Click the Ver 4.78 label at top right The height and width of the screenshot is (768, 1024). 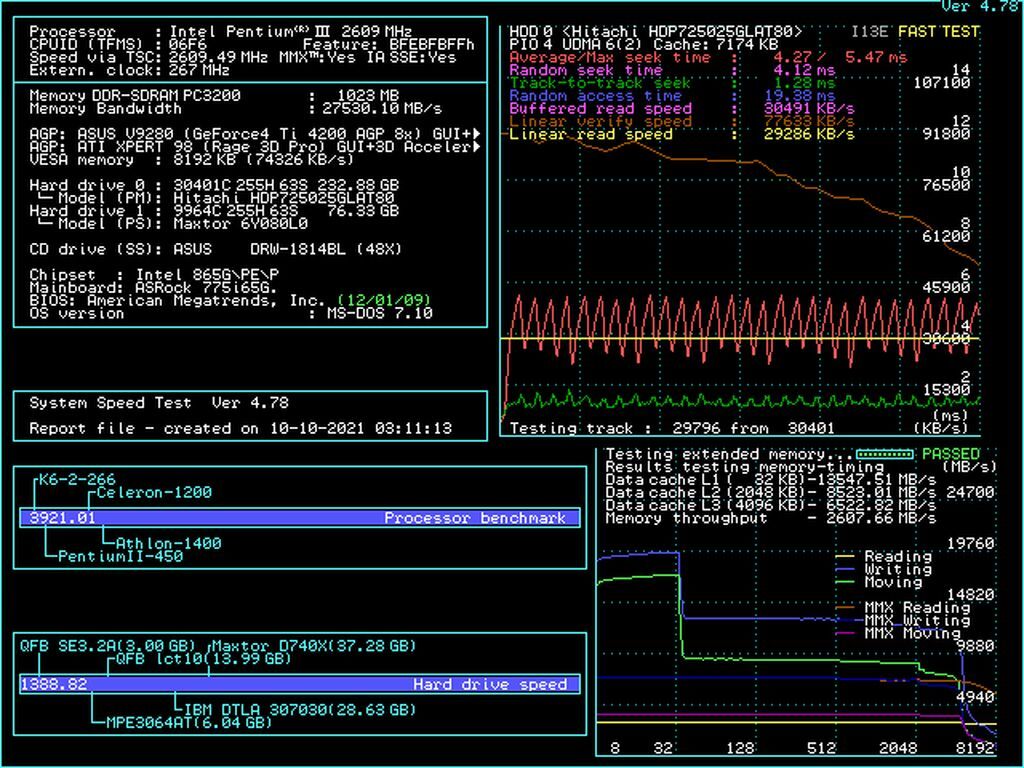[982, 7]
